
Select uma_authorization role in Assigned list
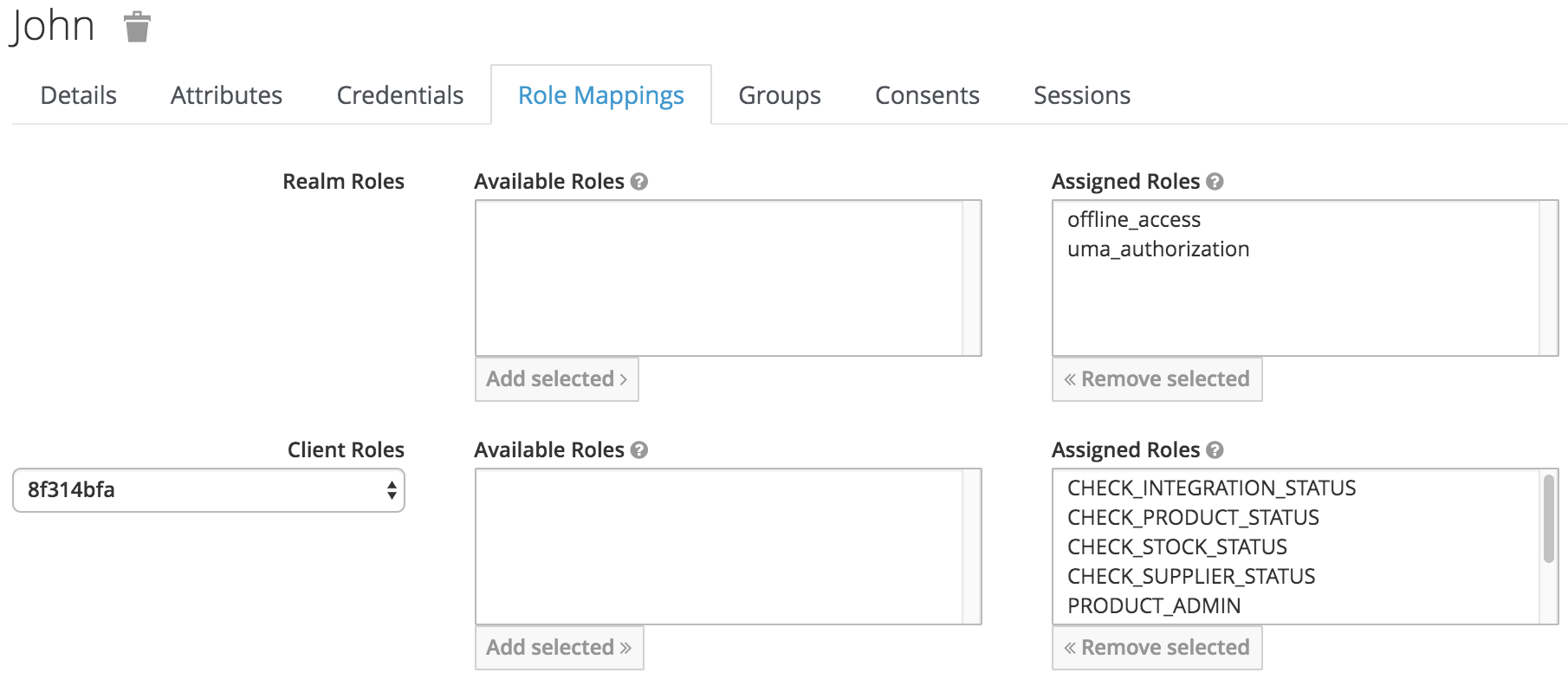click(x=1158, y=249)
